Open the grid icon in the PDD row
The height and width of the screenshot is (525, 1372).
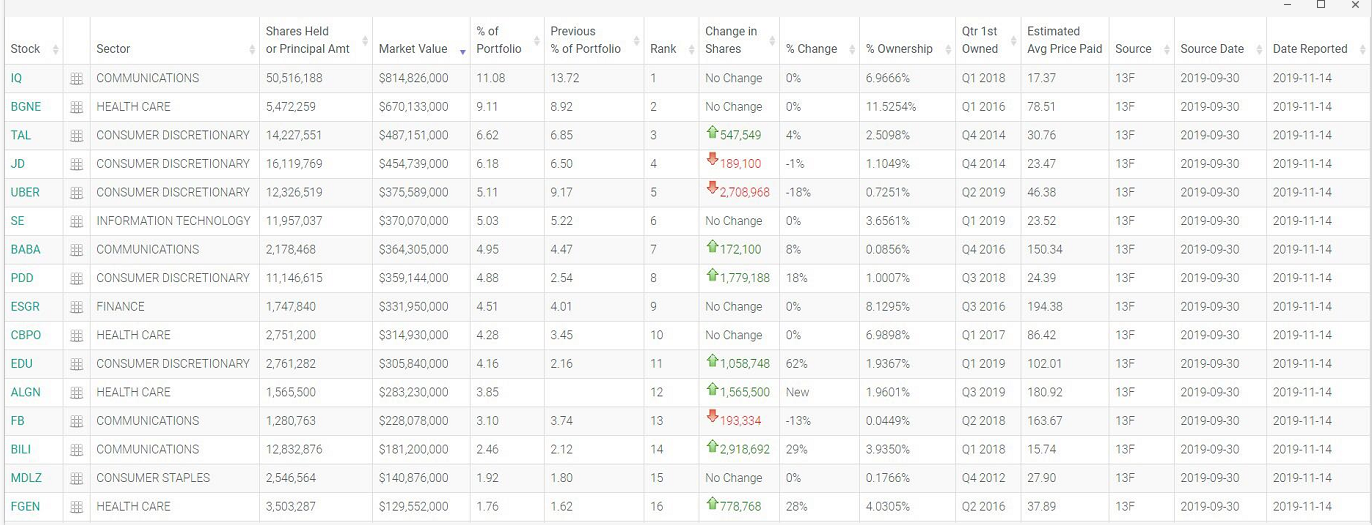pyautogui.click(x=76, y=278)
